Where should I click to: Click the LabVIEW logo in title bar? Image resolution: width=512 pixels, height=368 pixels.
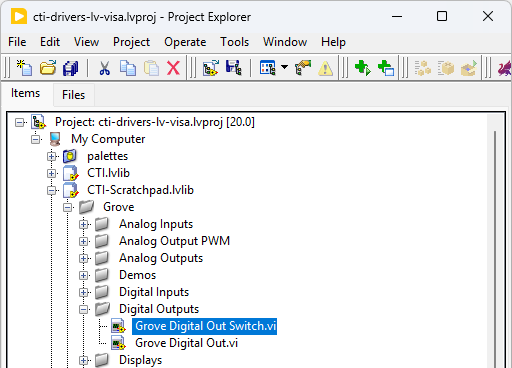pyautogui.click(x=19, y=16)
